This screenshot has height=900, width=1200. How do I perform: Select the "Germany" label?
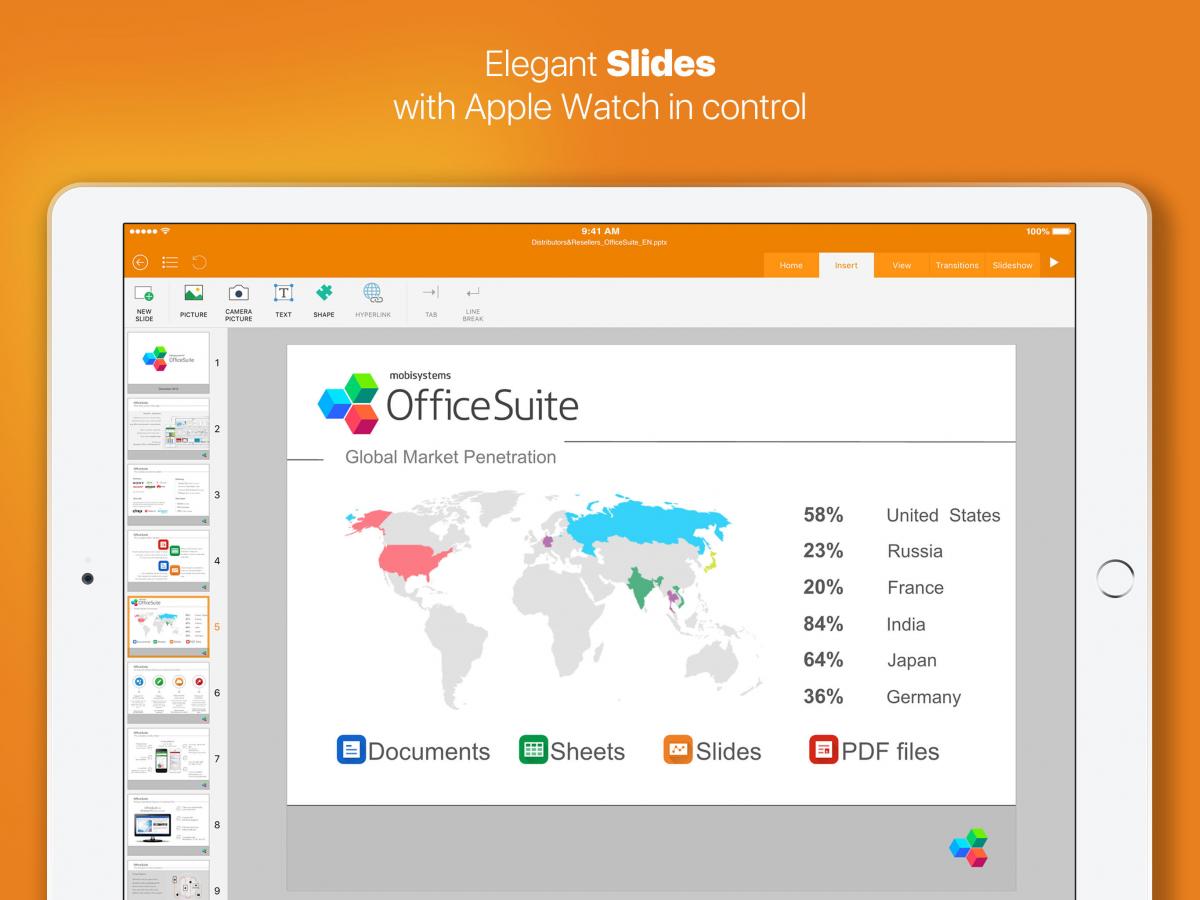click(x=924, y=697)
